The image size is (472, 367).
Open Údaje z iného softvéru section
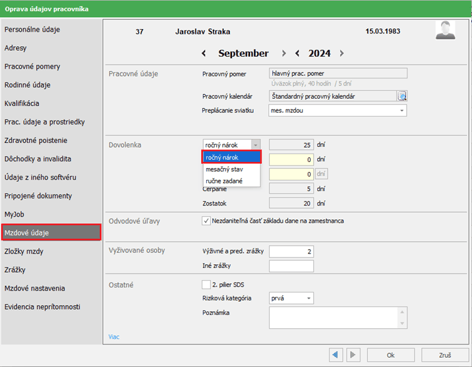pos(40,177)
